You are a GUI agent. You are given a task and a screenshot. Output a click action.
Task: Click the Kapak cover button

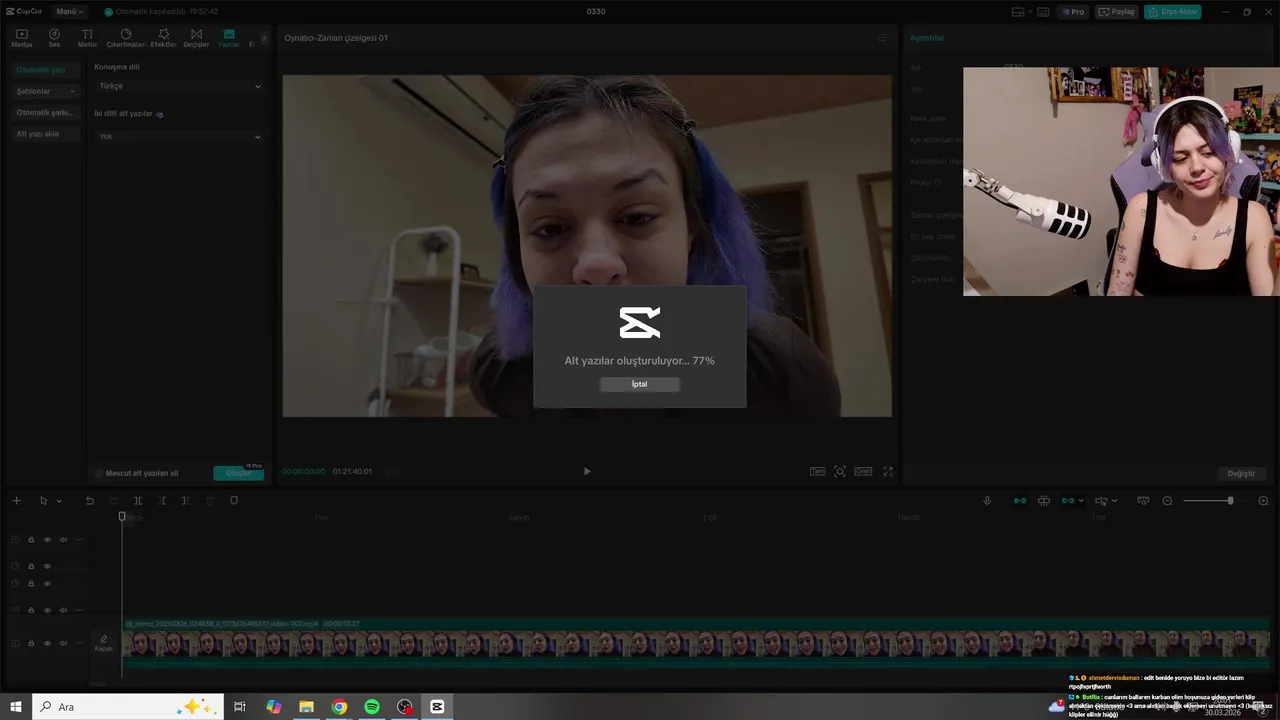tap(103, 643)
